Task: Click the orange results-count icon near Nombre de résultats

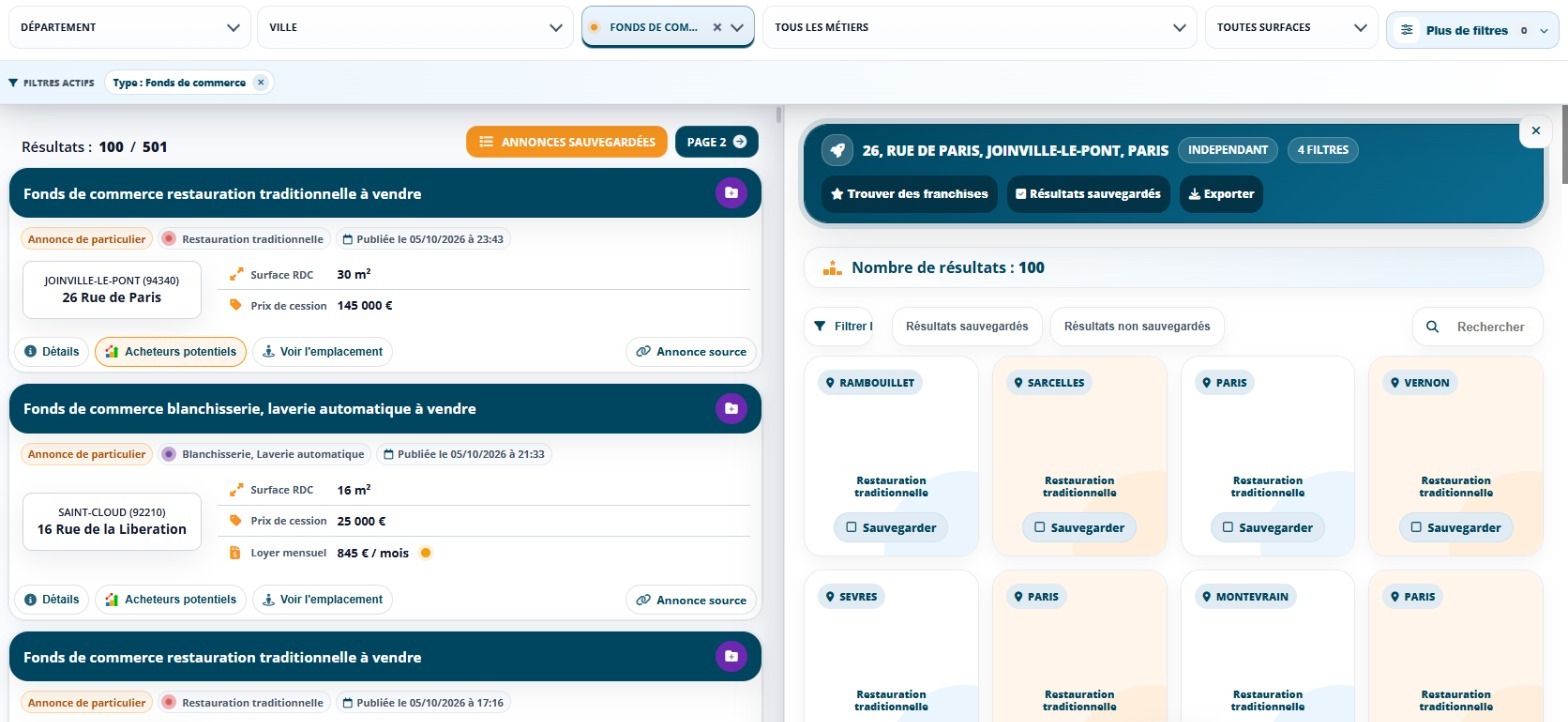Action: (x=832, y=268)
